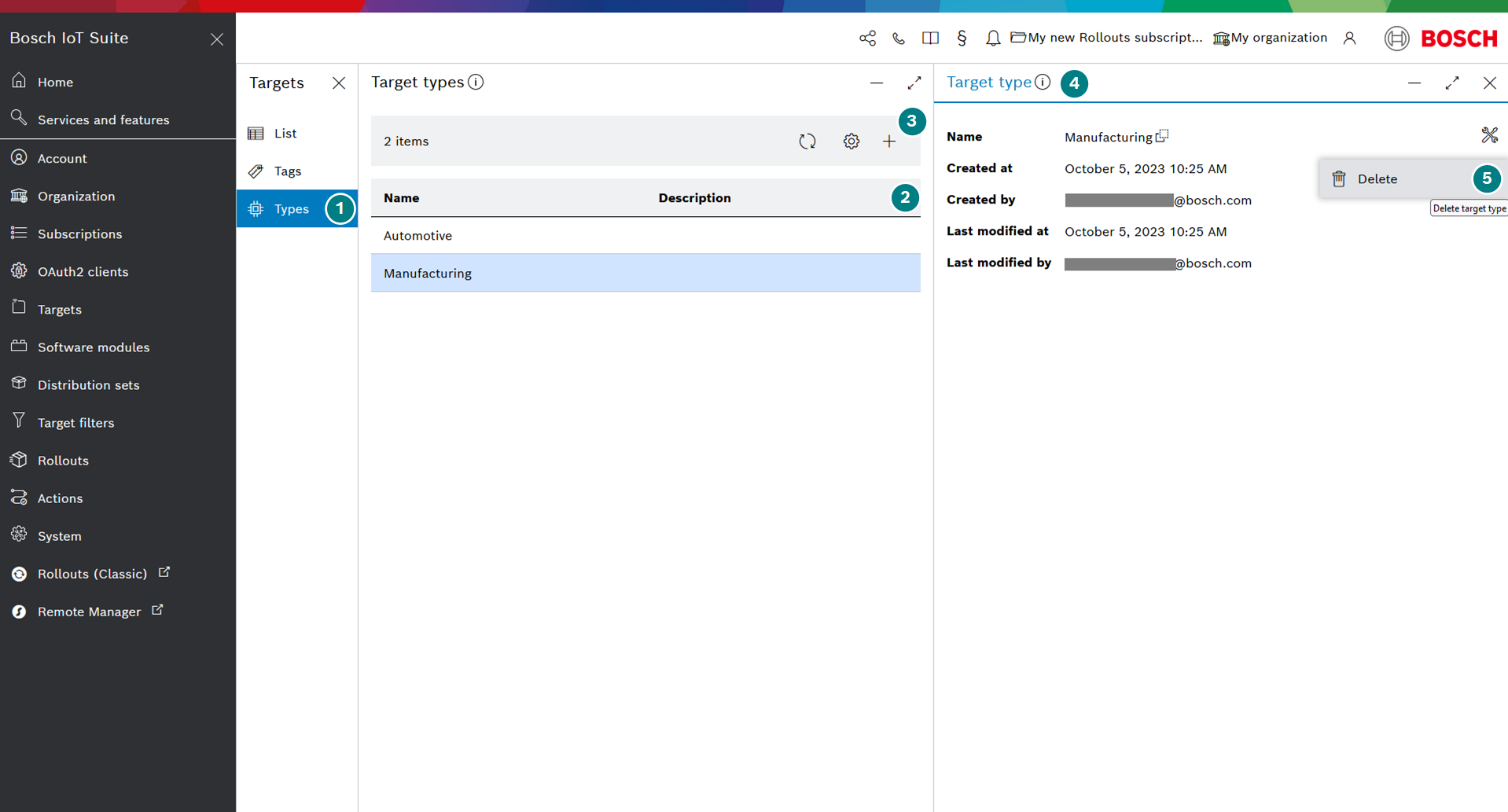Go to Distribution sets in sidebar
Screen dimensions: 1508x812
point(88,385)
